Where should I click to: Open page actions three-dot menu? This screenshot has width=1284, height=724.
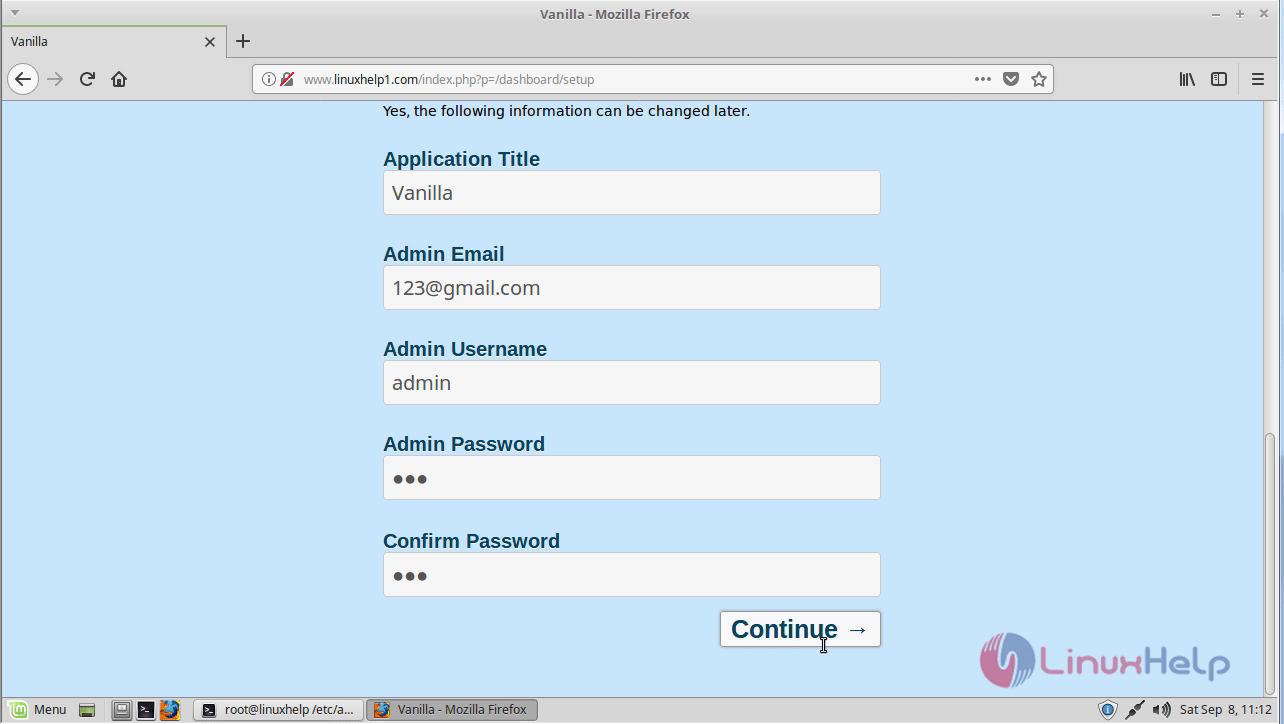tap(983, 79)
